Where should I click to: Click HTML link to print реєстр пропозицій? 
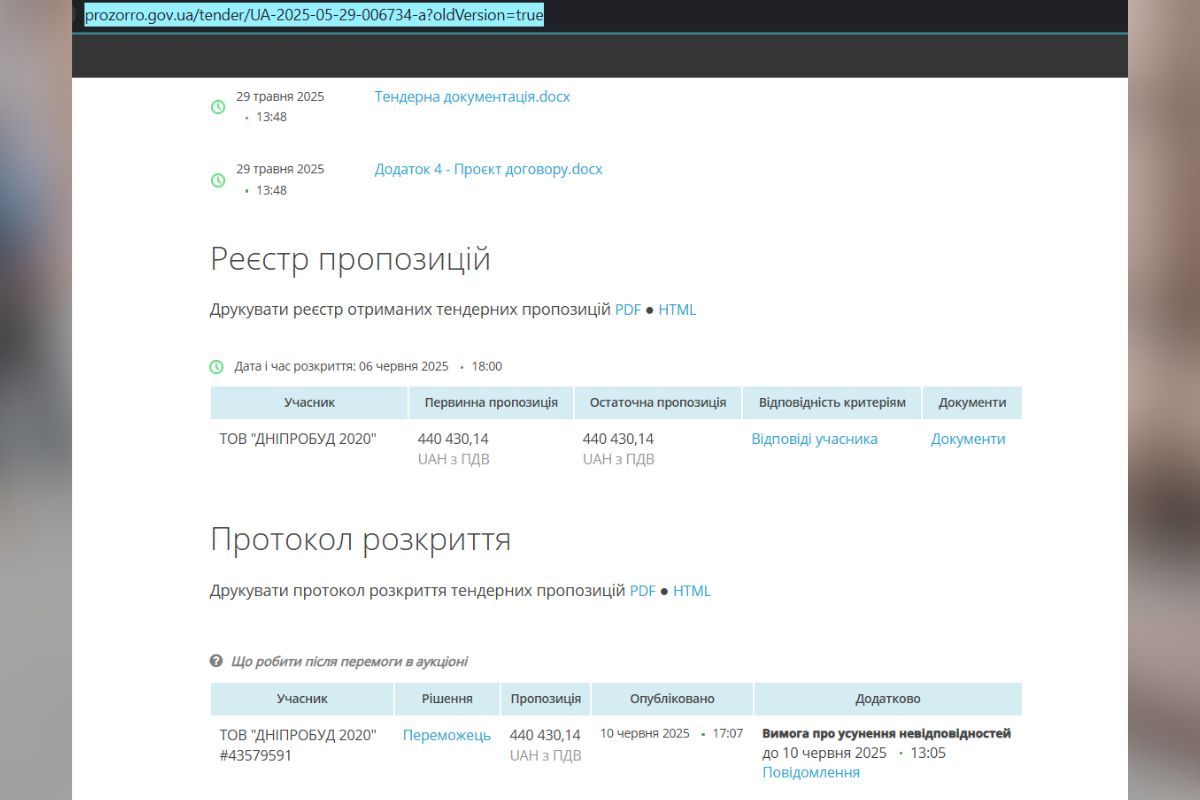677,309
